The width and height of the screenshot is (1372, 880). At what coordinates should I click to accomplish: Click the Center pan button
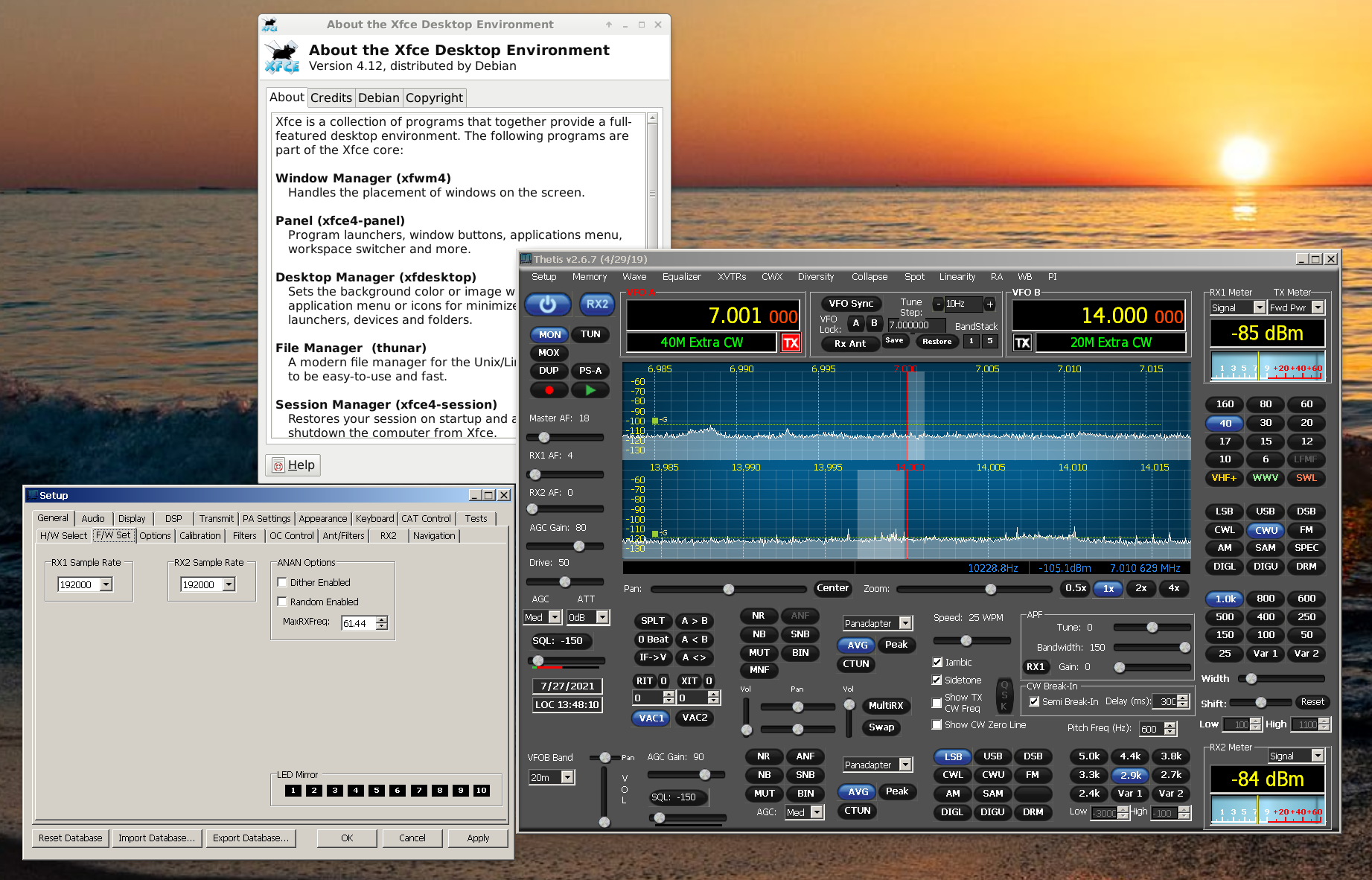(x=832, y=588)
